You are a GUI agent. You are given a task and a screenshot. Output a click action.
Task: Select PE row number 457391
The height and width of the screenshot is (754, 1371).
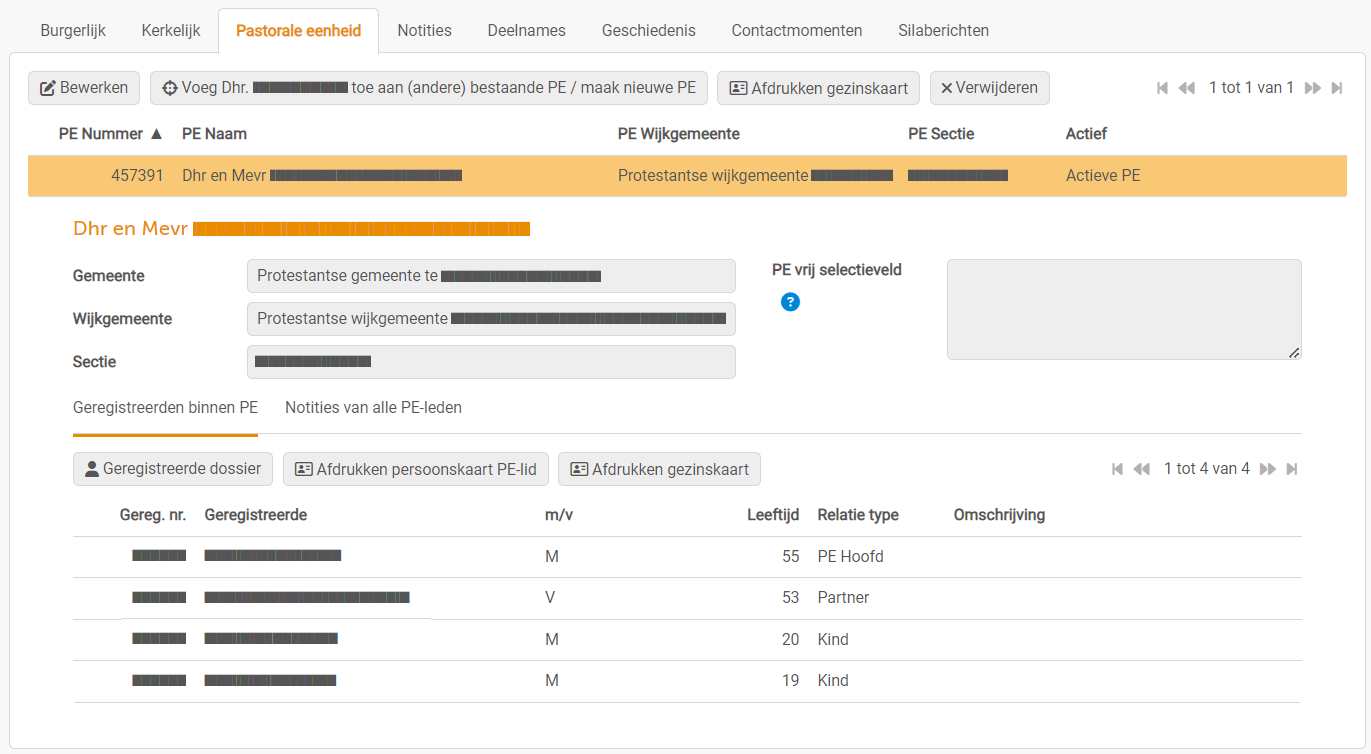[687, 176]
